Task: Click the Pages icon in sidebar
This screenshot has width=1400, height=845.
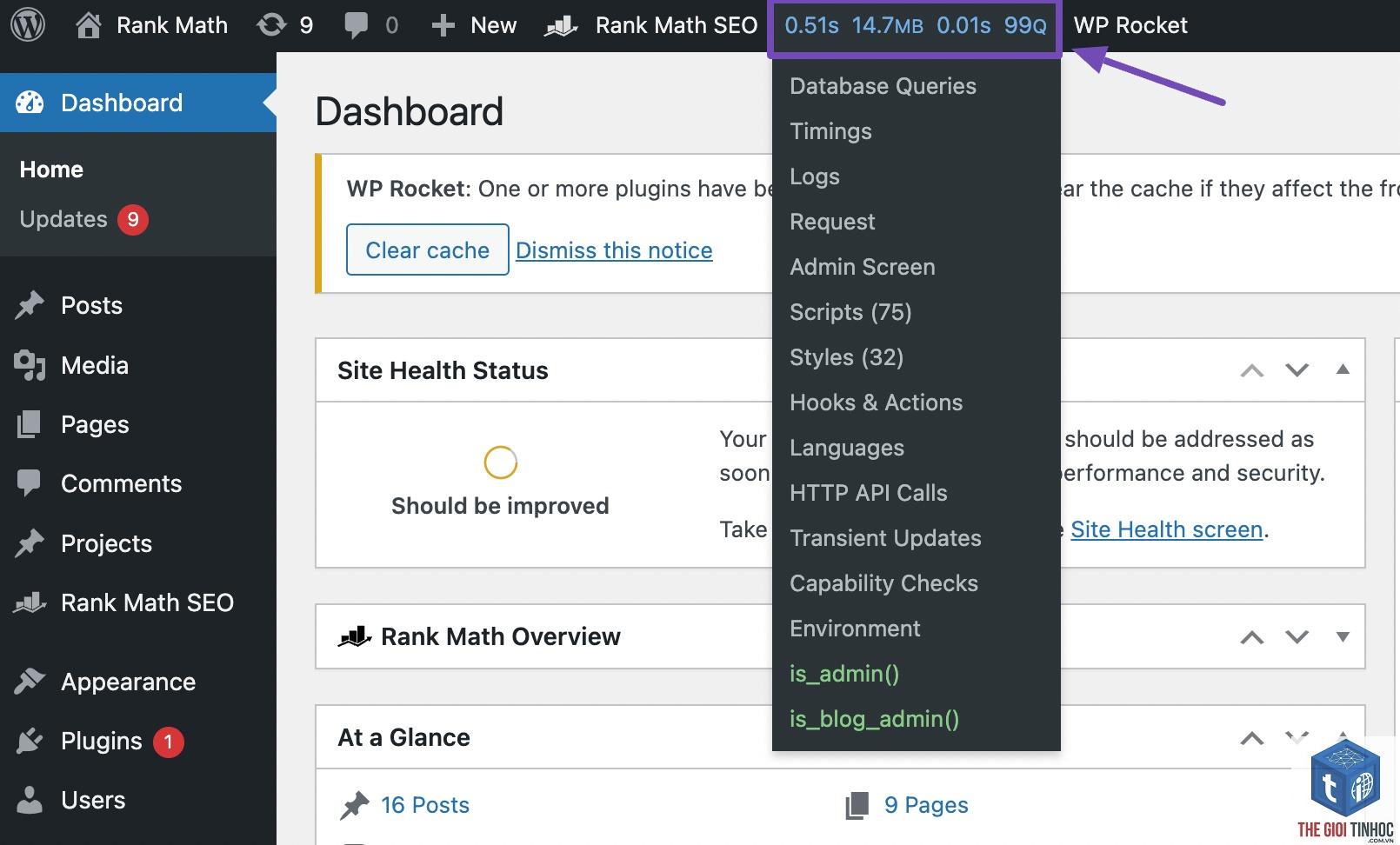Action: click(29, 424)
